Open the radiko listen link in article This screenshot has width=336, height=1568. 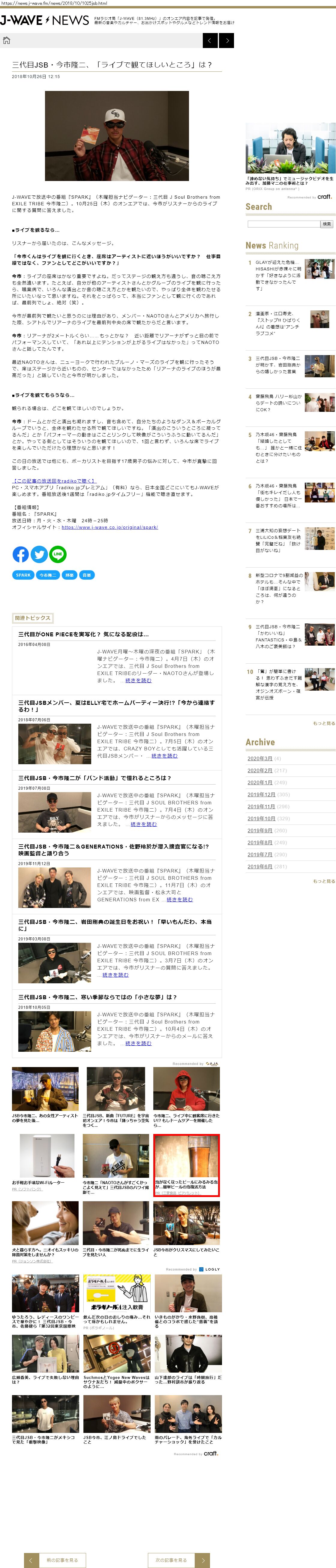point(54,481)
